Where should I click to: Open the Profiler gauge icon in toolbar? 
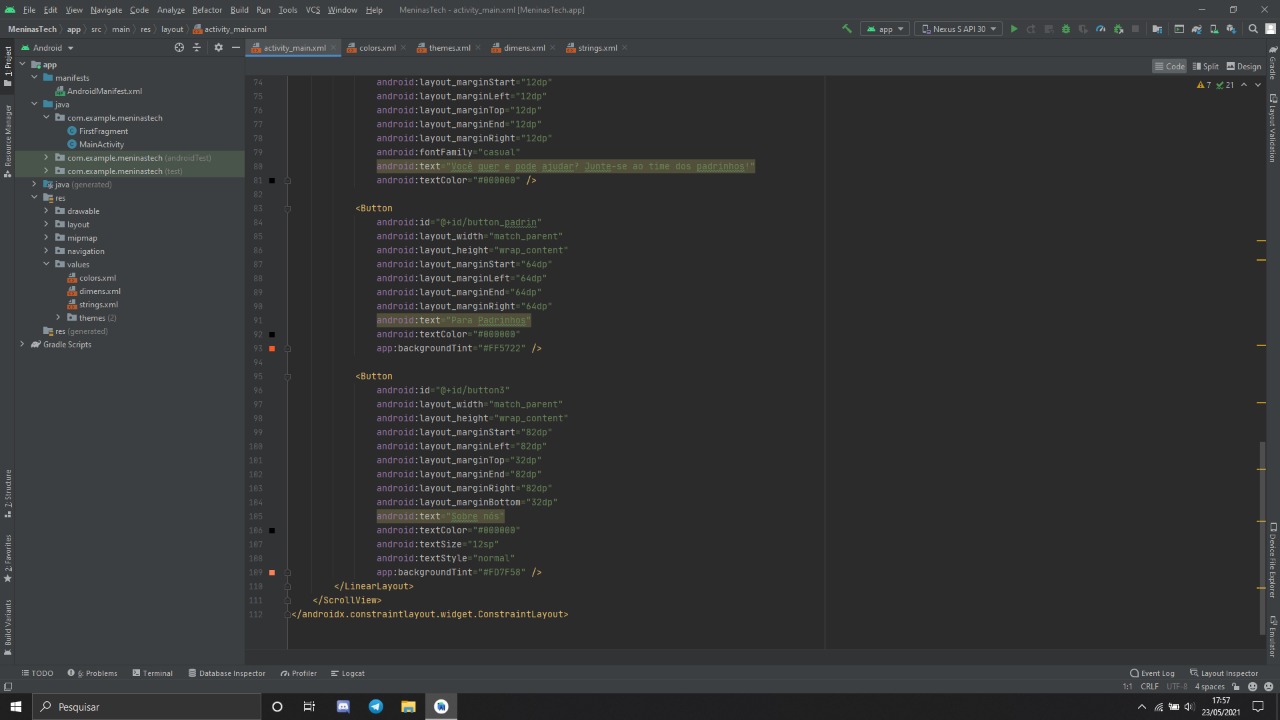click(x=1100, y=29)
